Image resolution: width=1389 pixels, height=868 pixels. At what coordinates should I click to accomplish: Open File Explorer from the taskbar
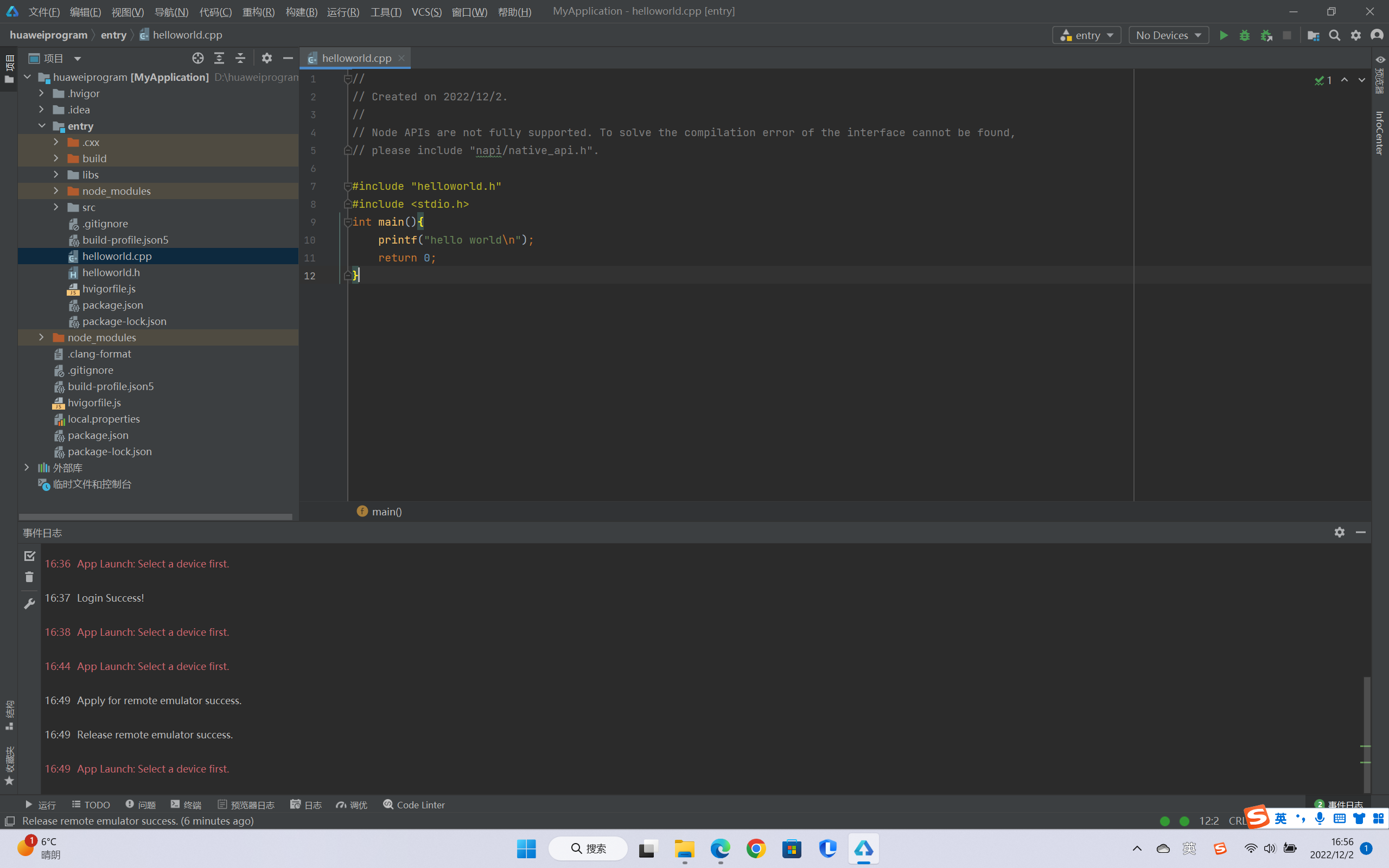point(684,848)
